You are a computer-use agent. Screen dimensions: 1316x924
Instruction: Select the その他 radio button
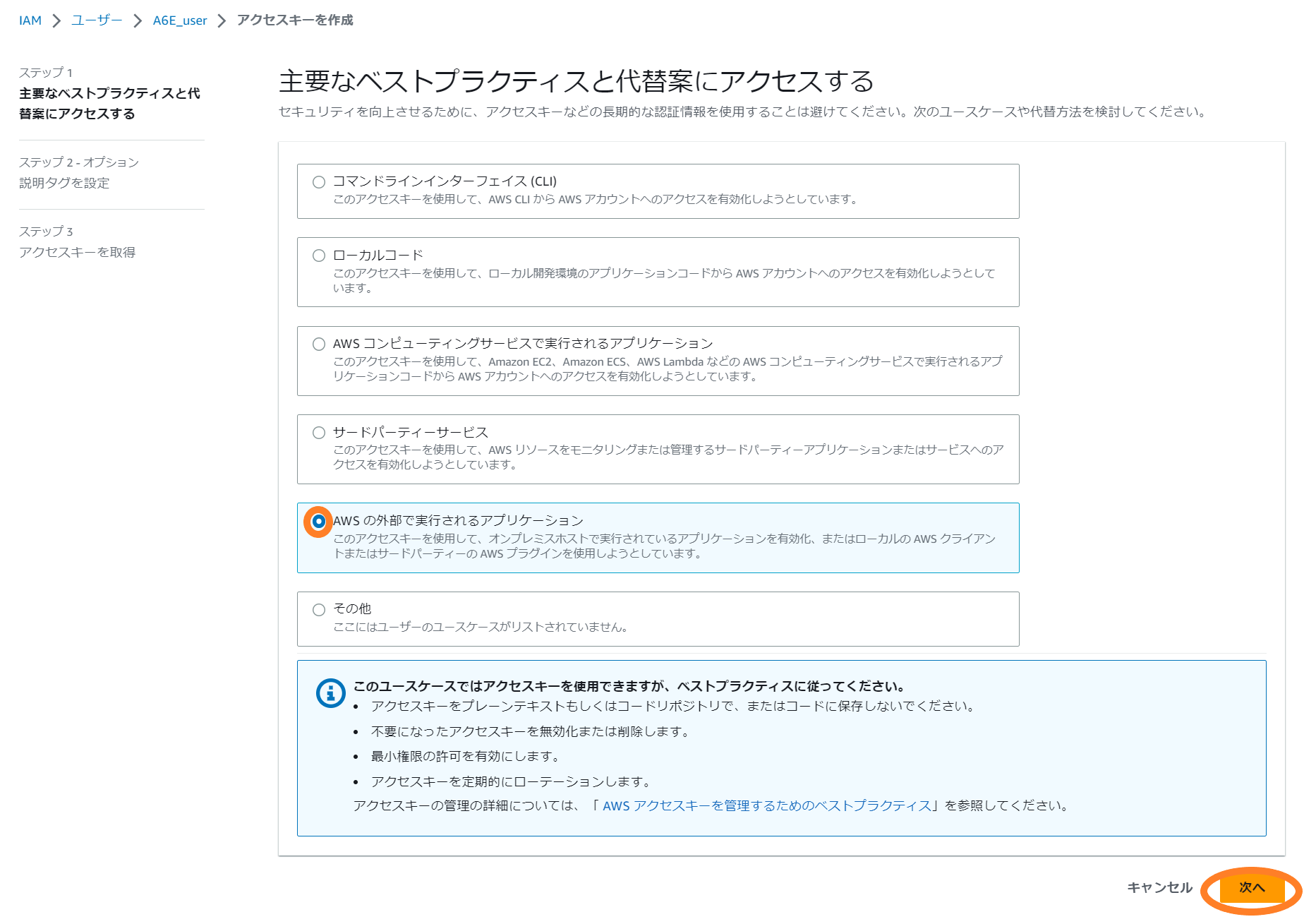319,610
